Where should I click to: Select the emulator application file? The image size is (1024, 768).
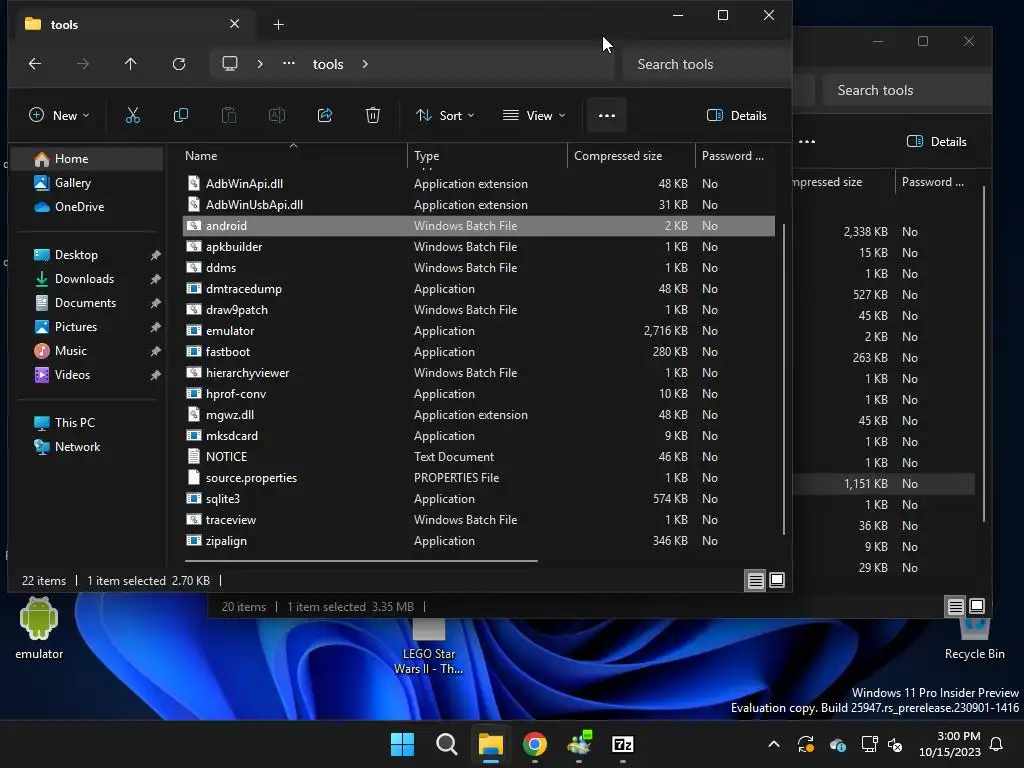479,330
